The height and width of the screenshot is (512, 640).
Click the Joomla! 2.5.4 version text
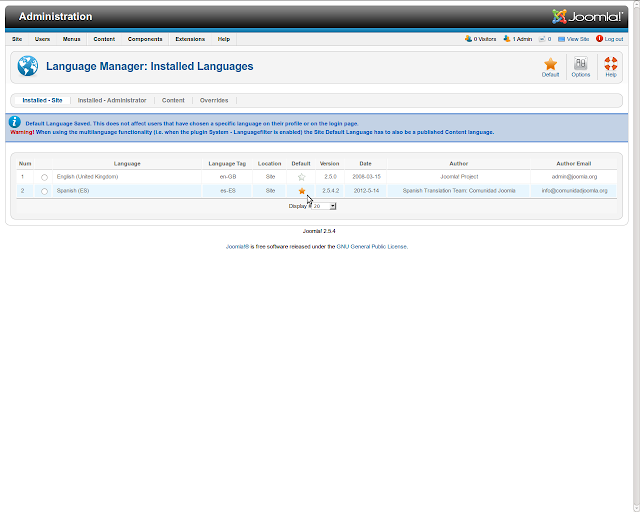coord(319,231)
